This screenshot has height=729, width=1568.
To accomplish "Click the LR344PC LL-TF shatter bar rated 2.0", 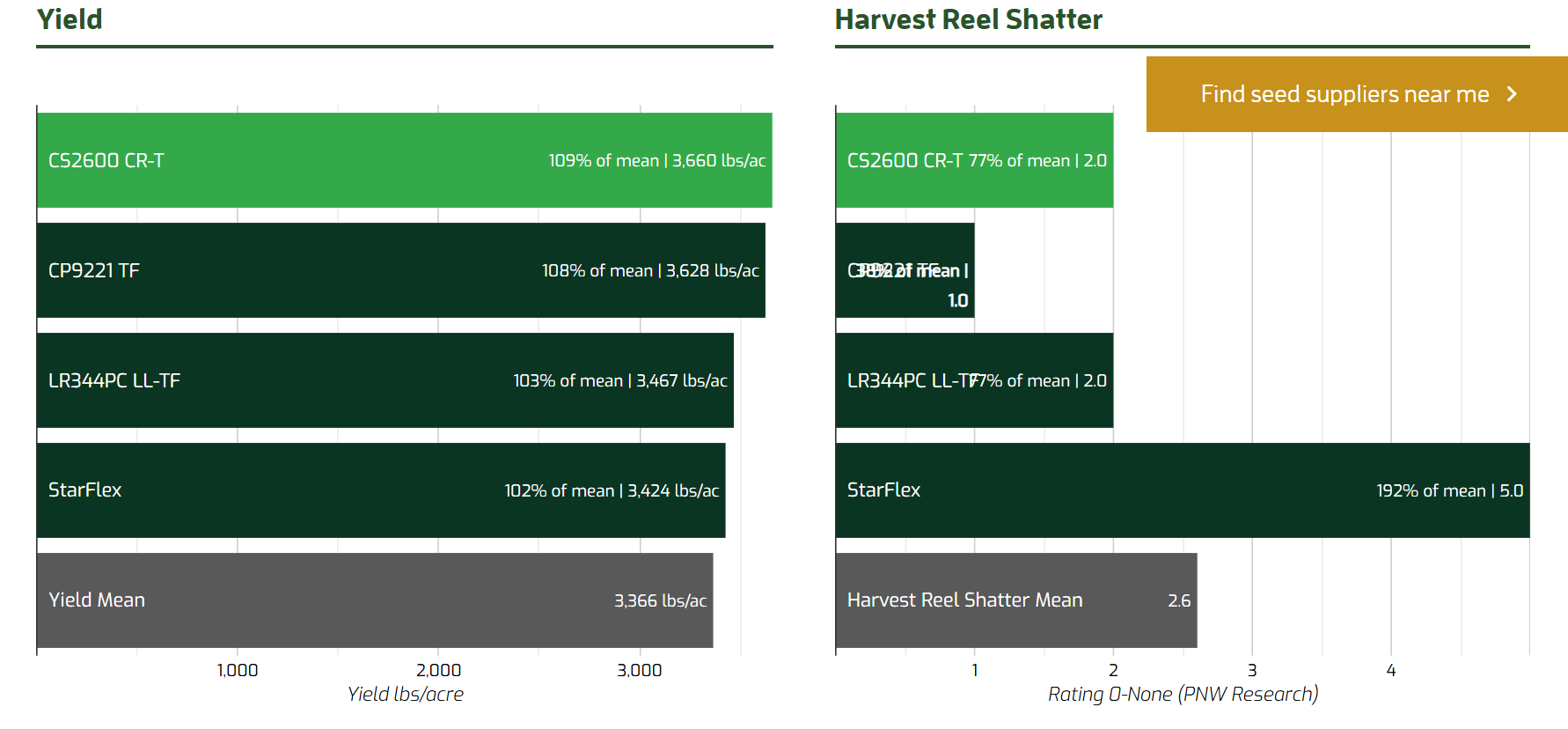I will click(x=974, y=380).
